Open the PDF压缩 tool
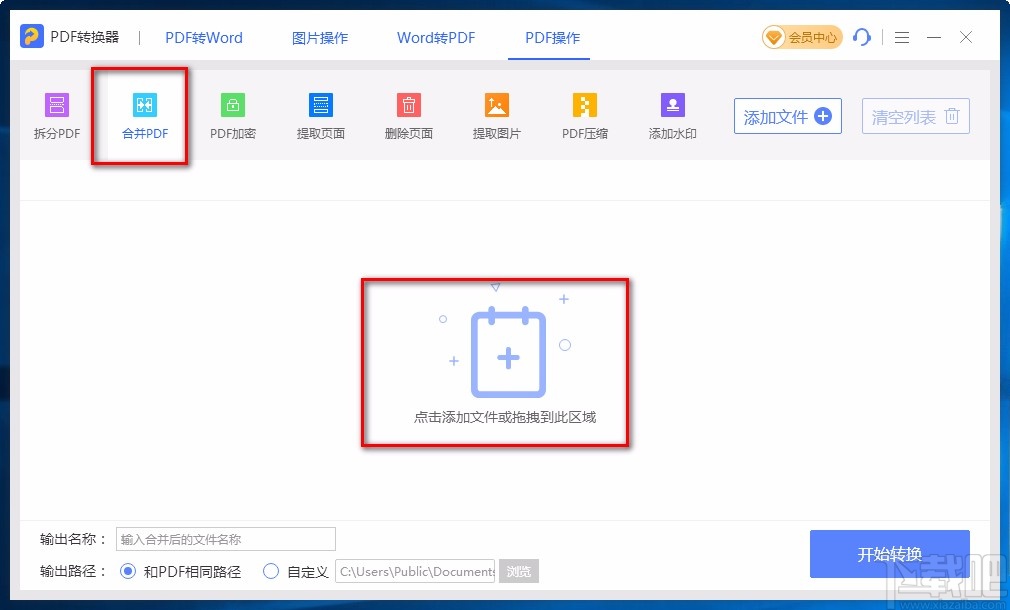The height and width of the screenshot is (610, 1010). (584, 116)
